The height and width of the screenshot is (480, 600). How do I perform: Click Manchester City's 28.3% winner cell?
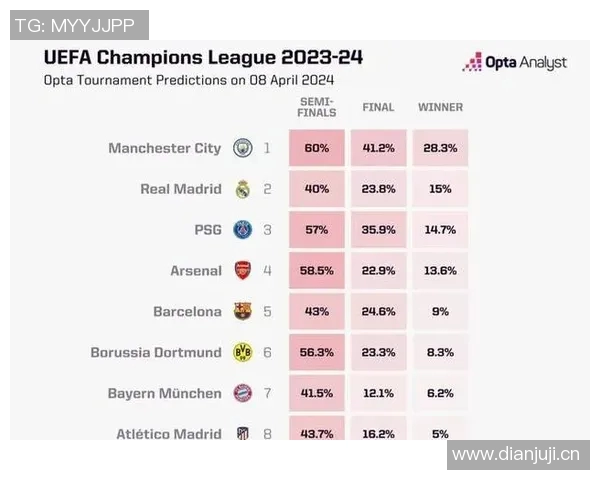[x=440, y=148]
